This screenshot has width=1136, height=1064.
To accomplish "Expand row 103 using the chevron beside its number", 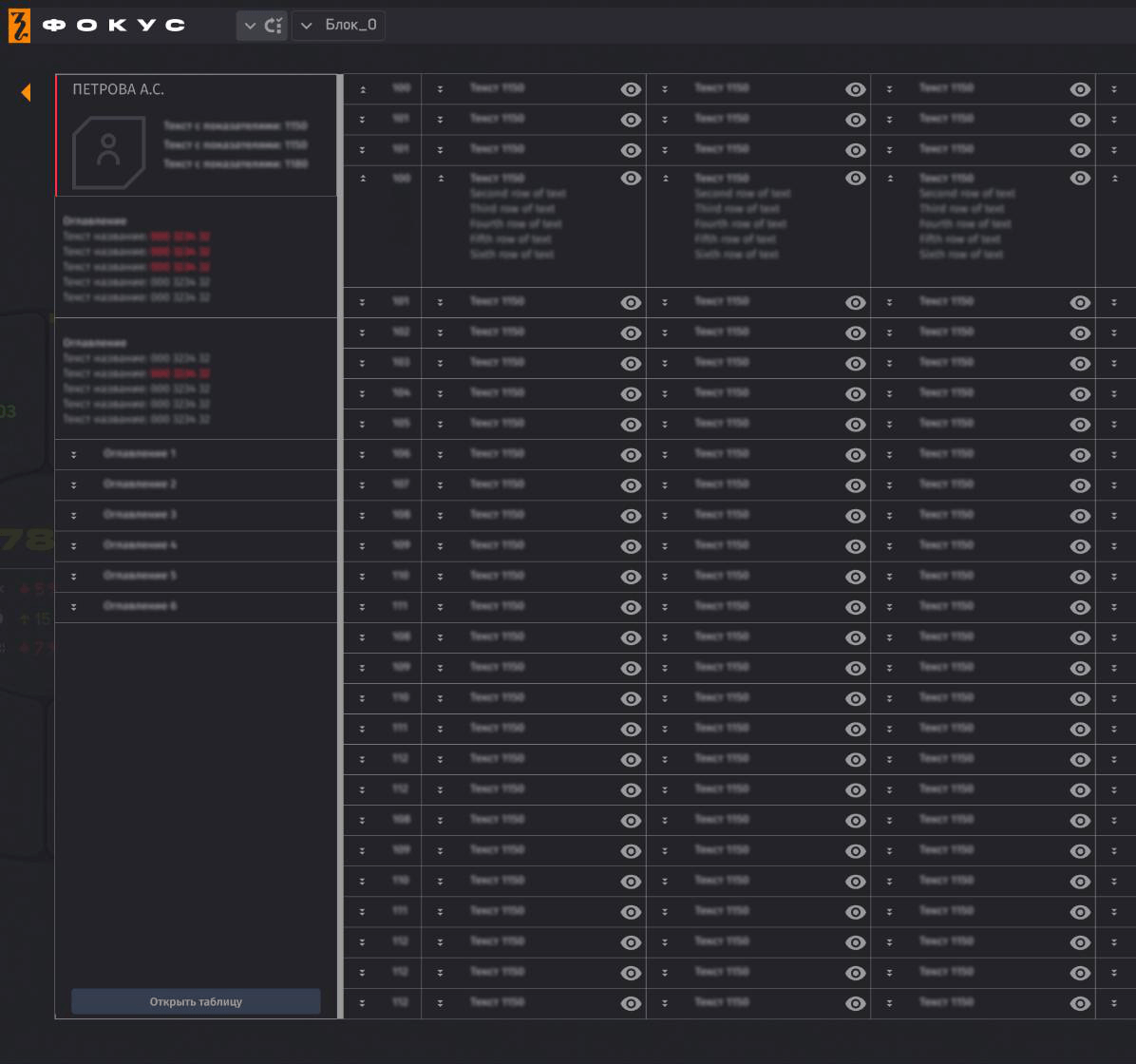I will click(362, 363).
